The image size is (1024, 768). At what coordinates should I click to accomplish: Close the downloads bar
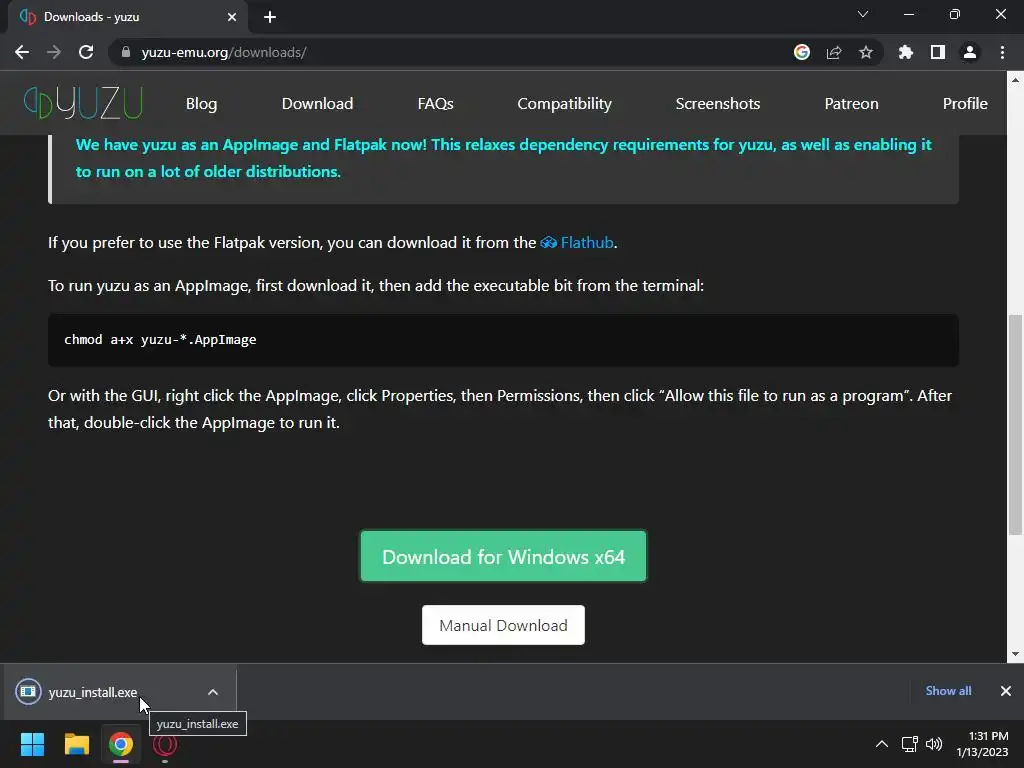[x=1006, y=691]
